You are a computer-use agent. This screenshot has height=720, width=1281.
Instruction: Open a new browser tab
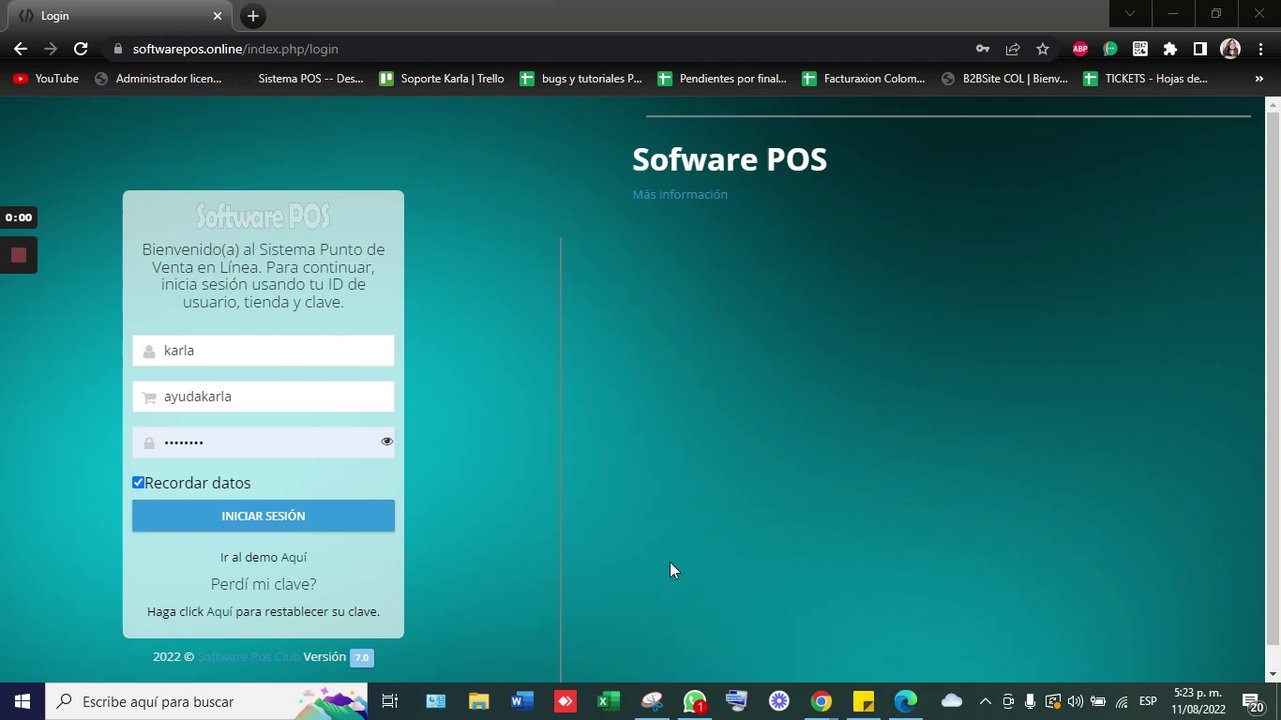(253, 16)
